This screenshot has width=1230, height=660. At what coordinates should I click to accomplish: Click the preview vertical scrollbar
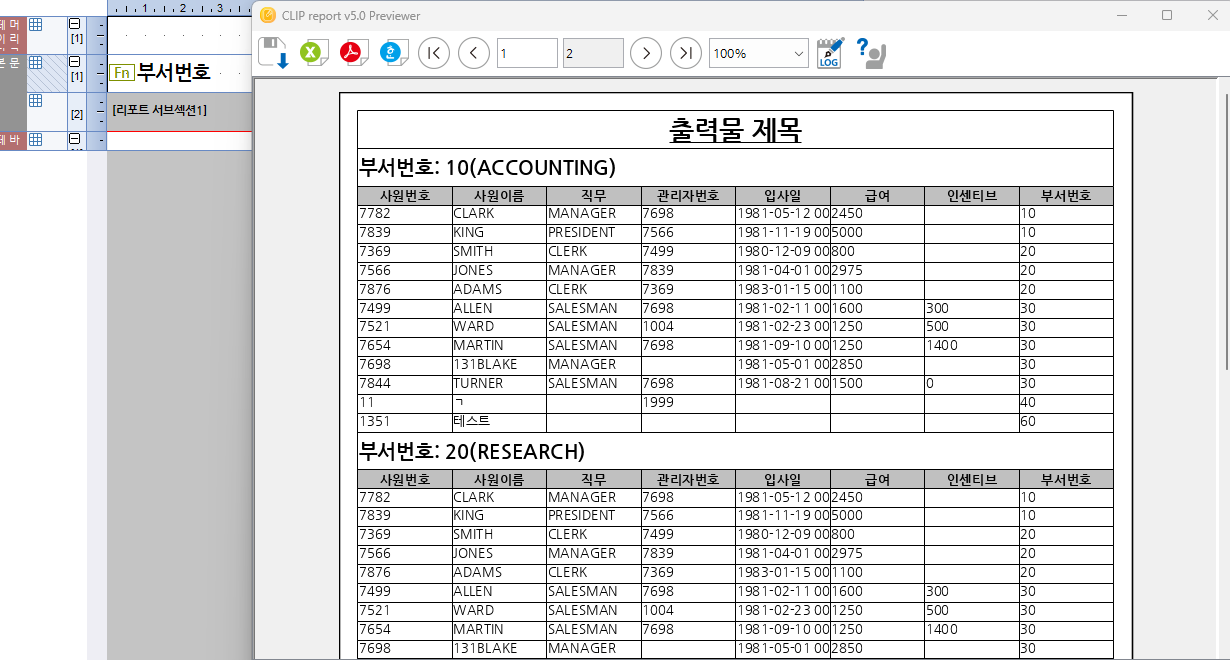click(x=1224, y=370)
